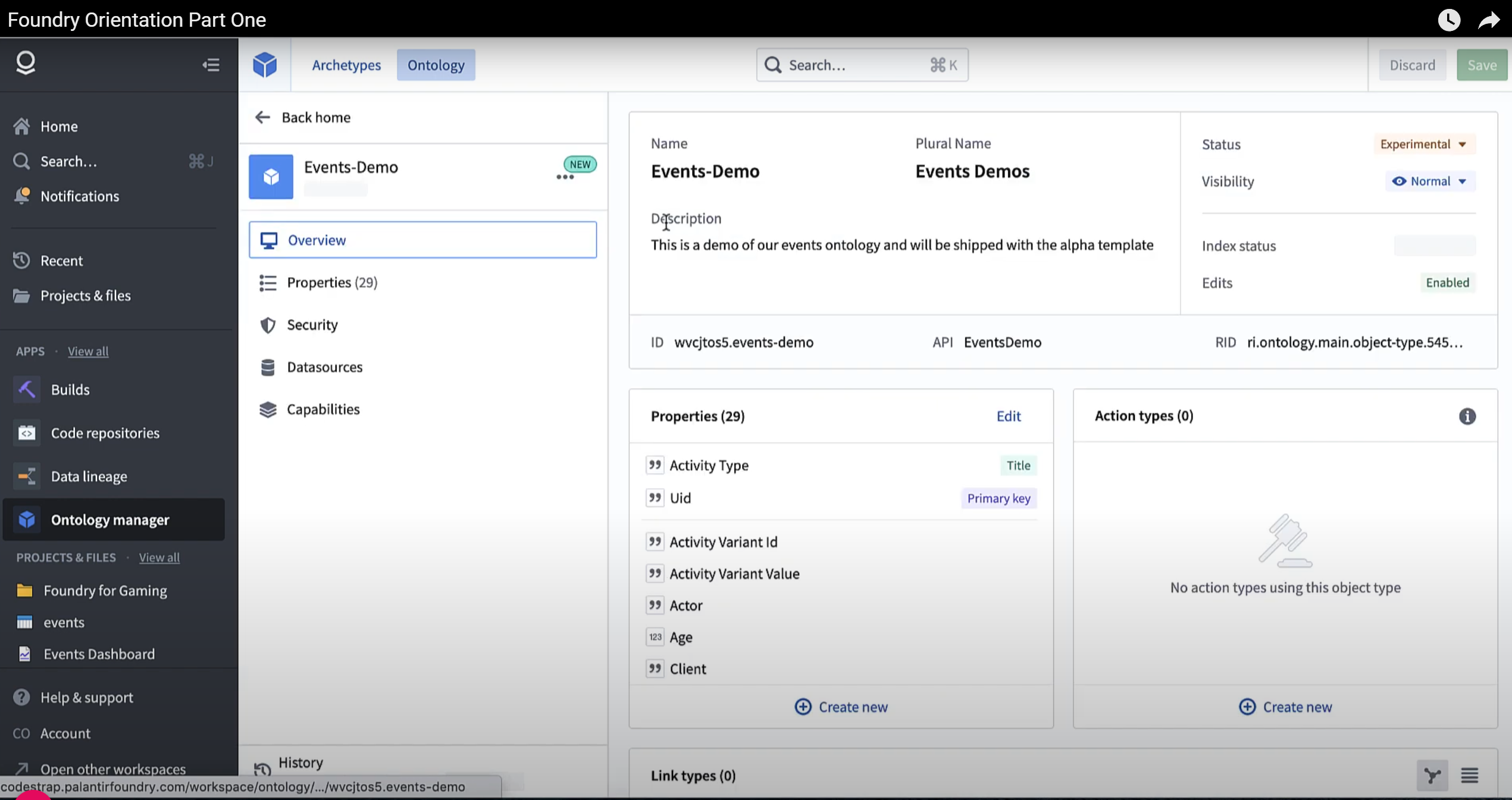
Task: Click View all next to APPS
Action: coord(88,351)
